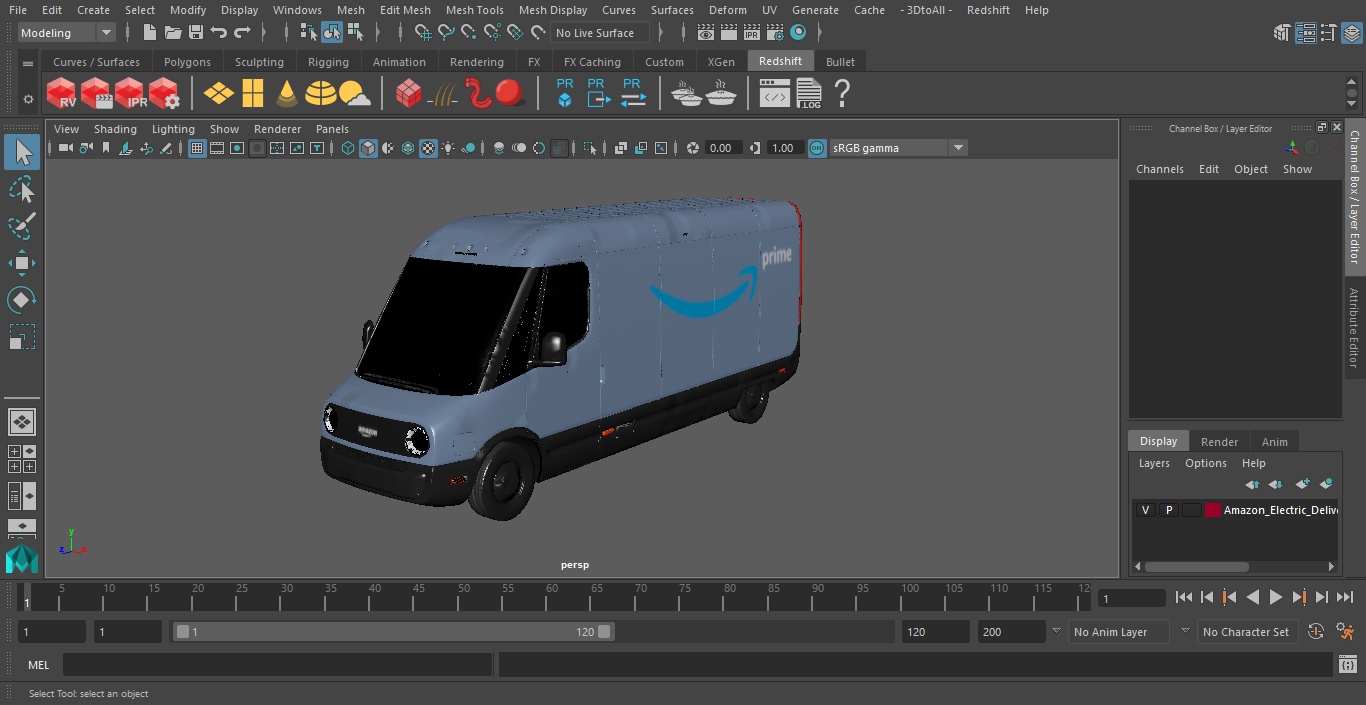The image size is (1366, 705).
Task: Click the Undo arrow icon
Action: [219, 33]
